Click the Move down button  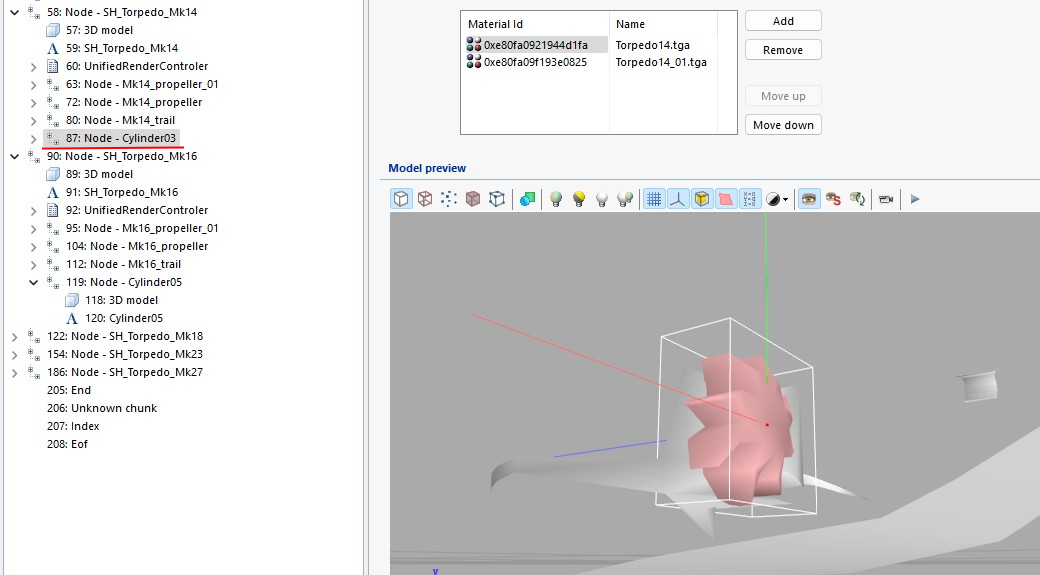[x=783, y=125]
